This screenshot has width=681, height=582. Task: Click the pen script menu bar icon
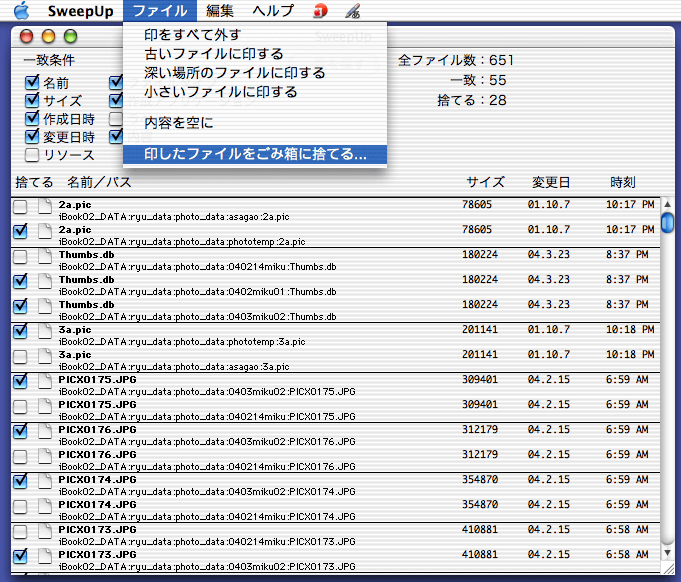click(x=353, y=11)
